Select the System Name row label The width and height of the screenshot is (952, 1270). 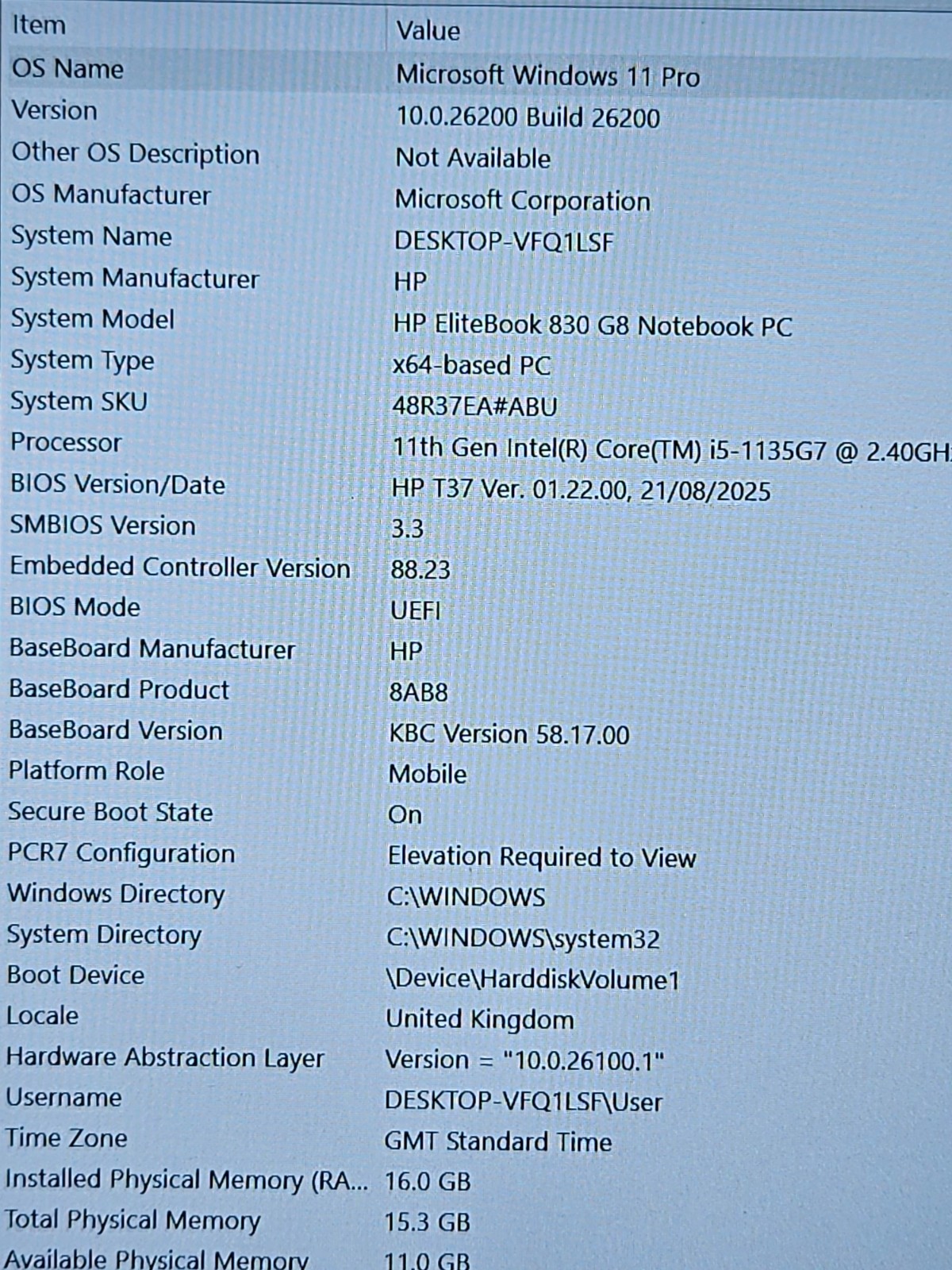tap(91, 237)
